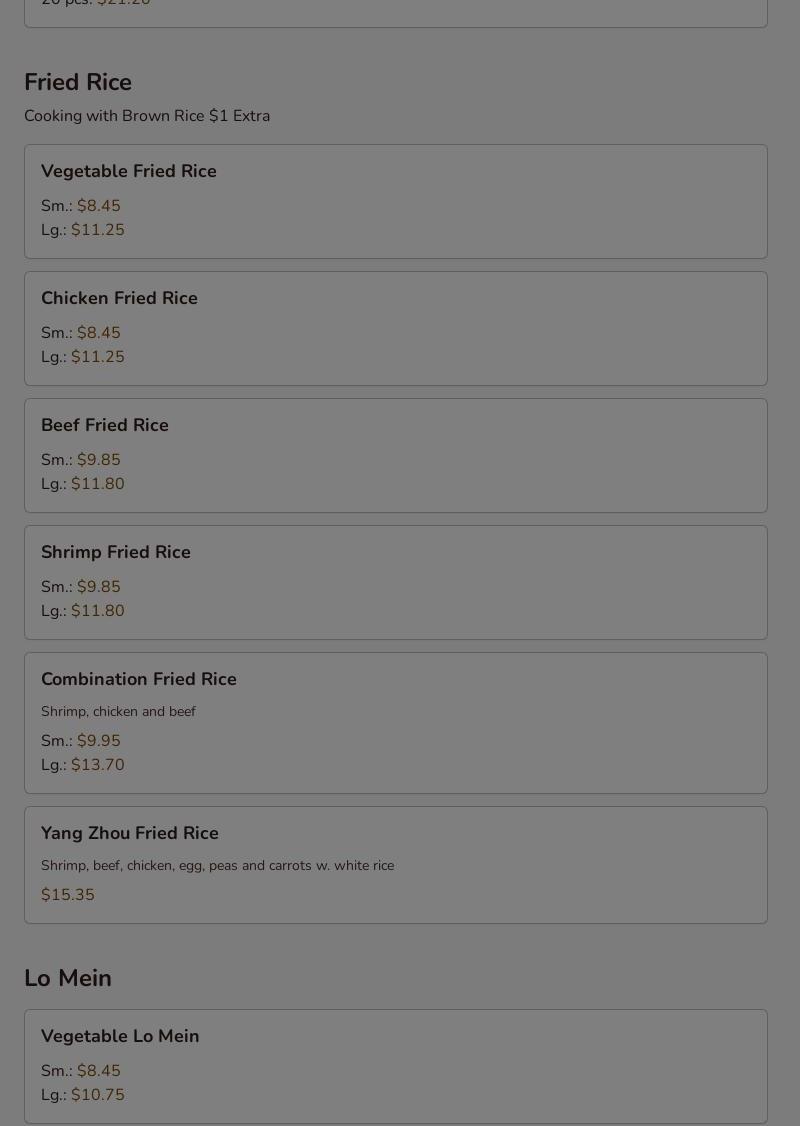Click the Lo Mein section heading
800x1126 pixels.
[x=68, y=978]
